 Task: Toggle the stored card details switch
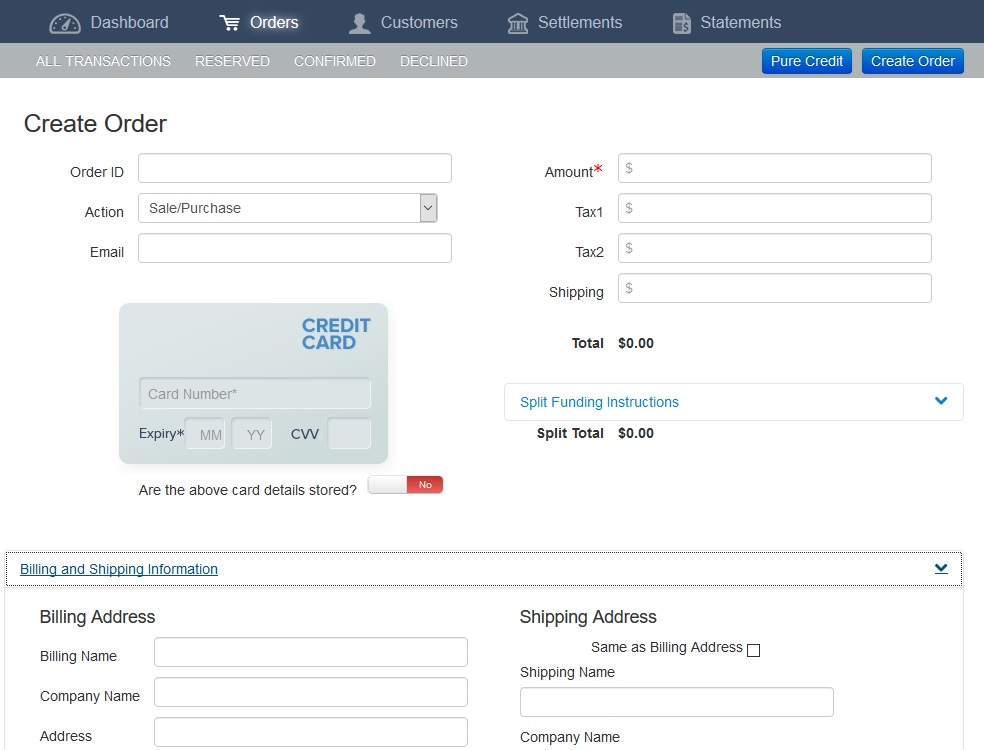coord(405,484)
